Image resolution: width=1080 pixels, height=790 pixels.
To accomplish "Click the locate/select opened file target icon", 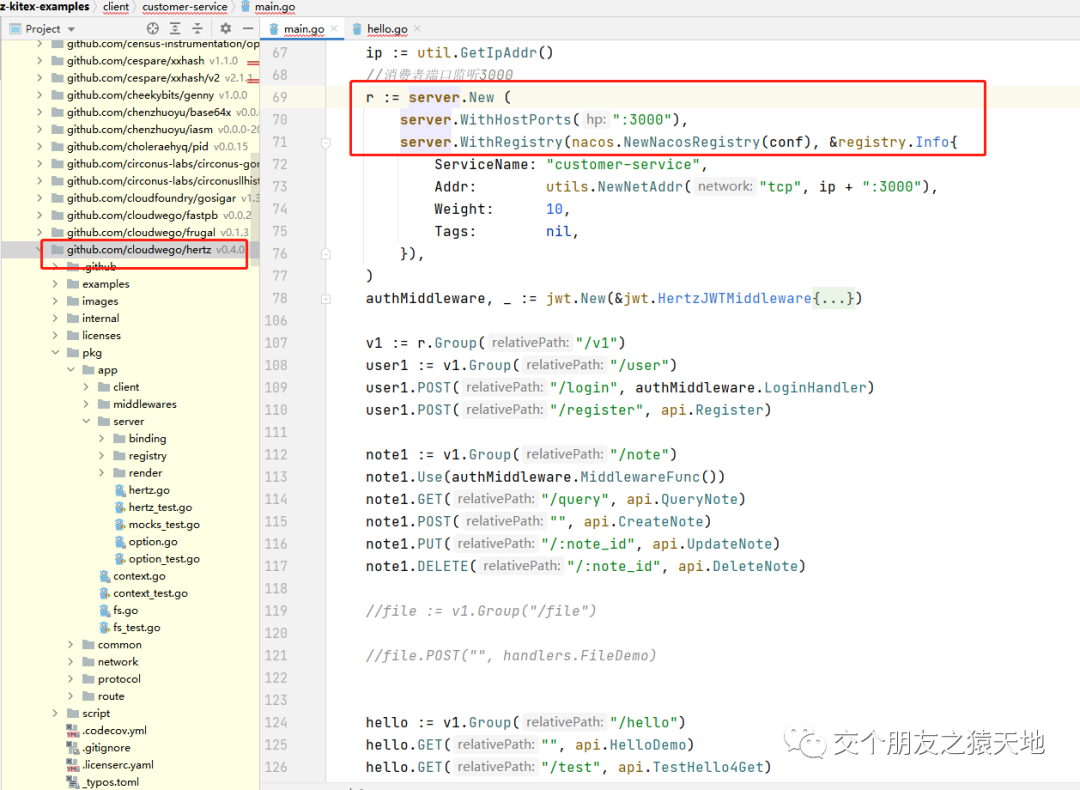I will click(x=153, y=28).
